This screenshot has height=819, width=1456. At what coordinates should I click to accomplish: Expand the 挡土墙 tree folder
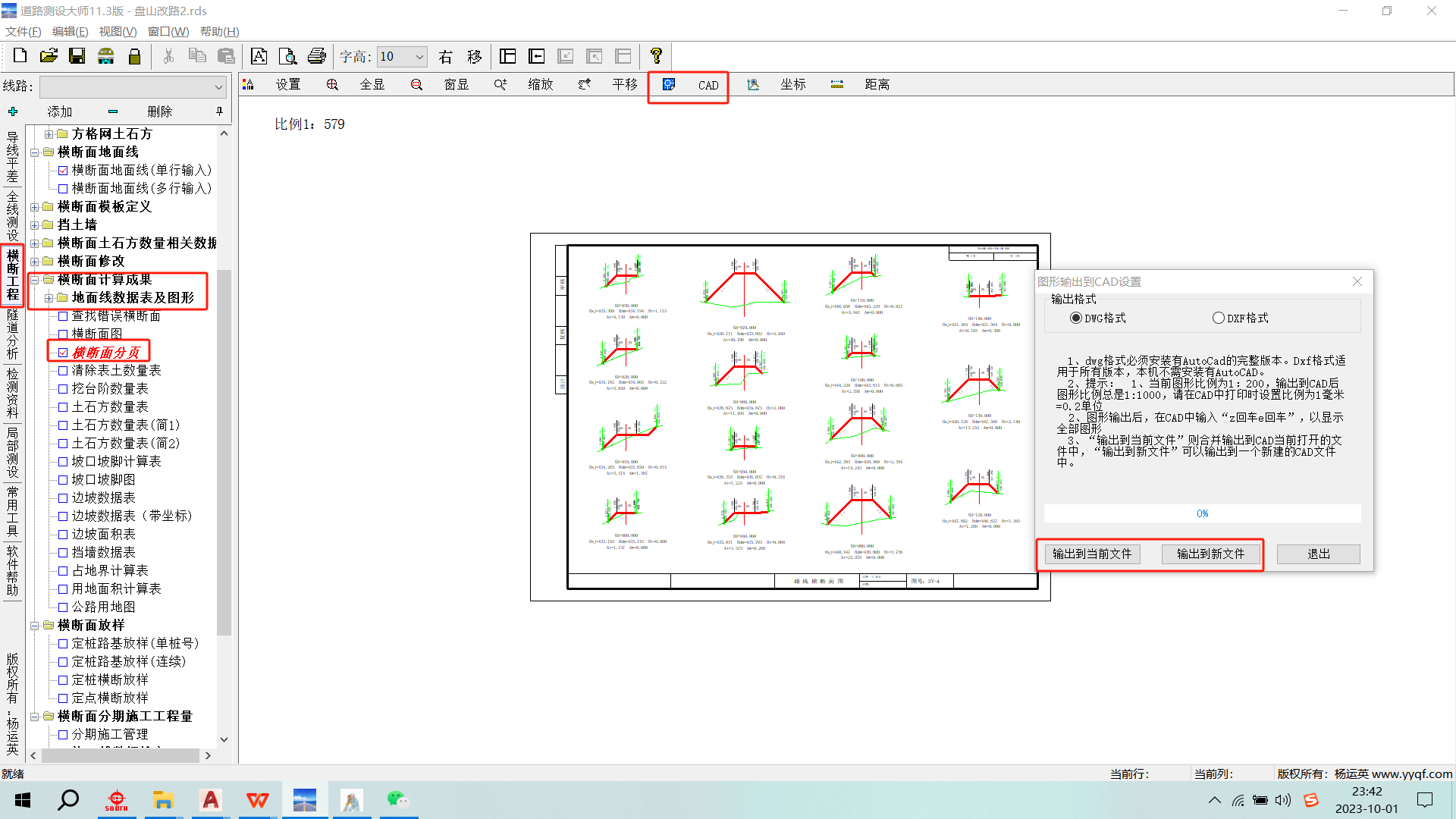(x=34, y=225)
